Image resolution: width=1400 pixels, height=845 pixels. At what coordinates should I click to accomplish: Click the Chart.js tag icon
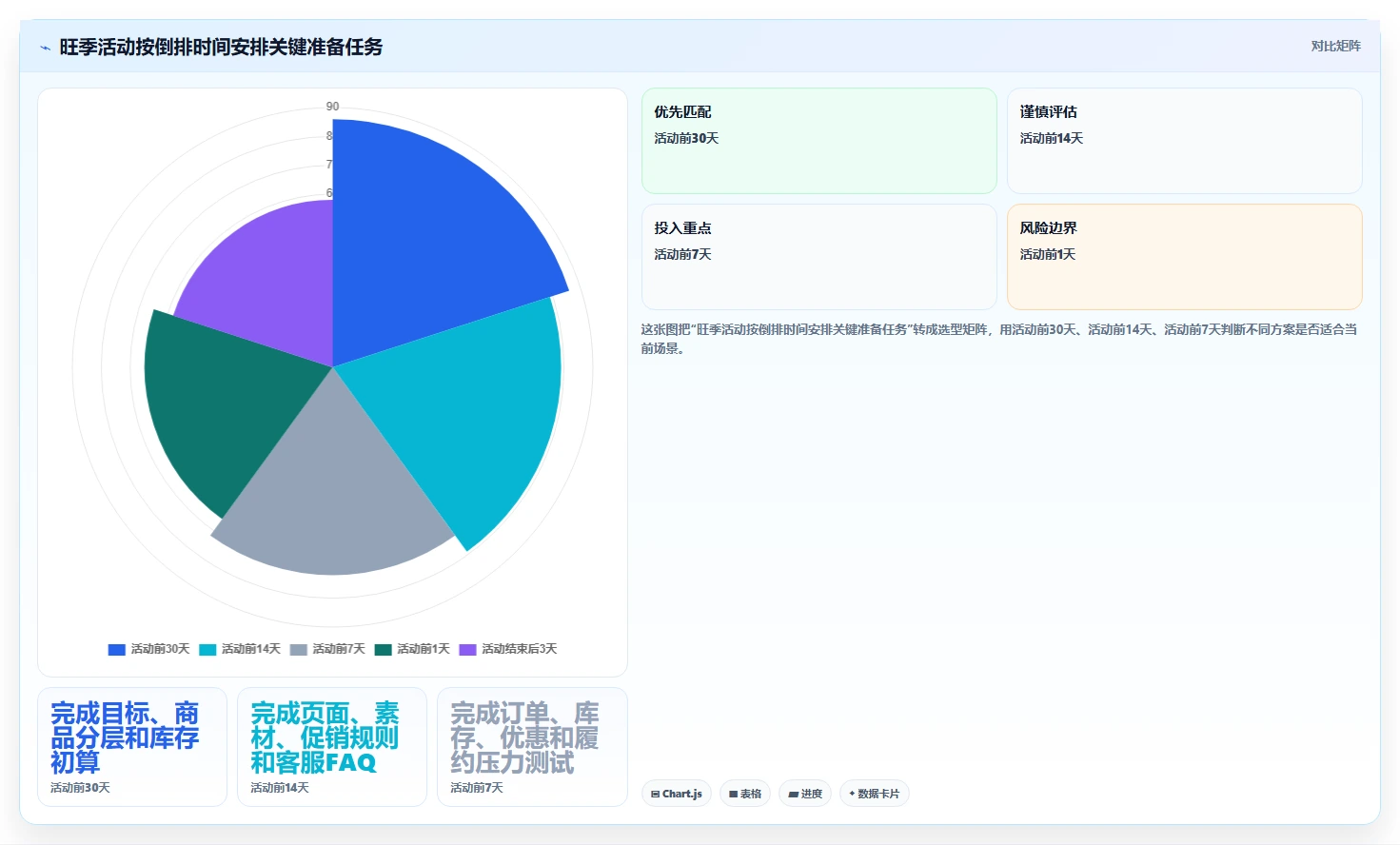(x=655, y=794)
